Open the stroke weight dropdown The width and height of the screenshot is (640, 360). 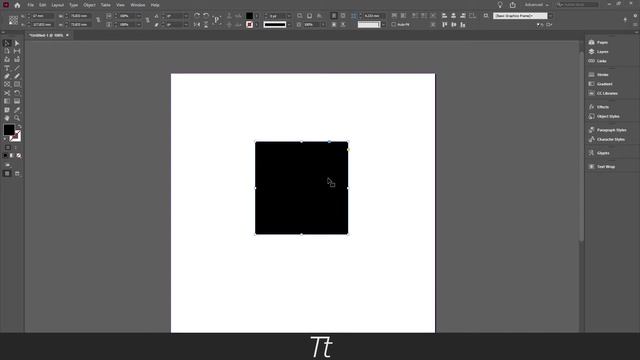pos(289,16)
